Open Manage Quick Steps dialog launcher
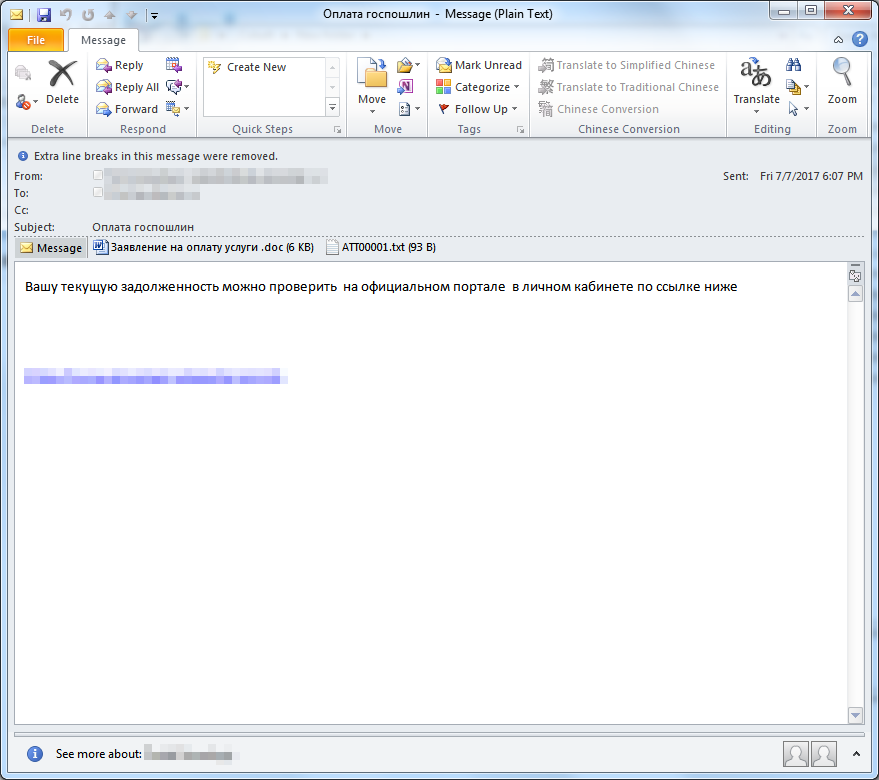The height and width of the screenshot is (780, 879). tap(337, 130)
